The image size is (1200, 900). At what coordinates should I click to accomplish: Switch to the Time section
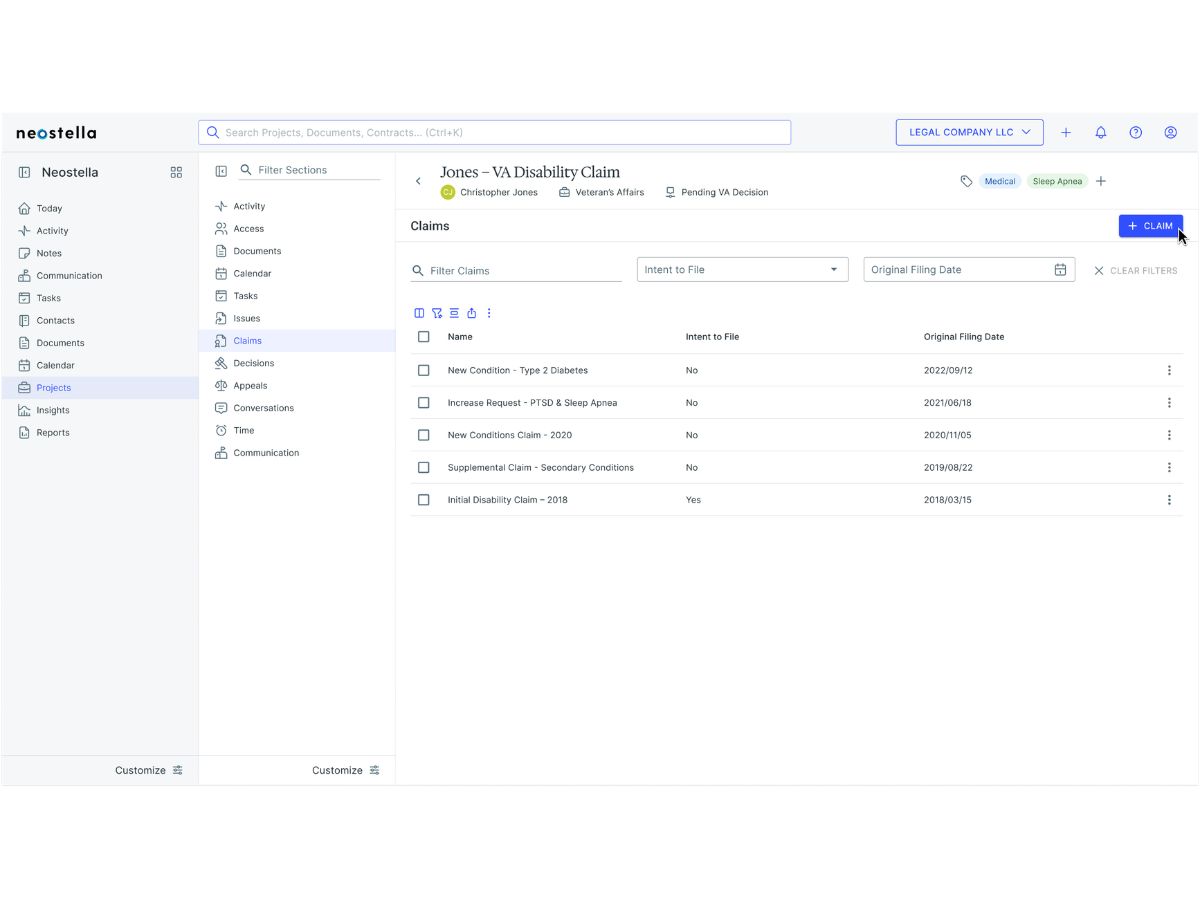[x=297, y=430]
